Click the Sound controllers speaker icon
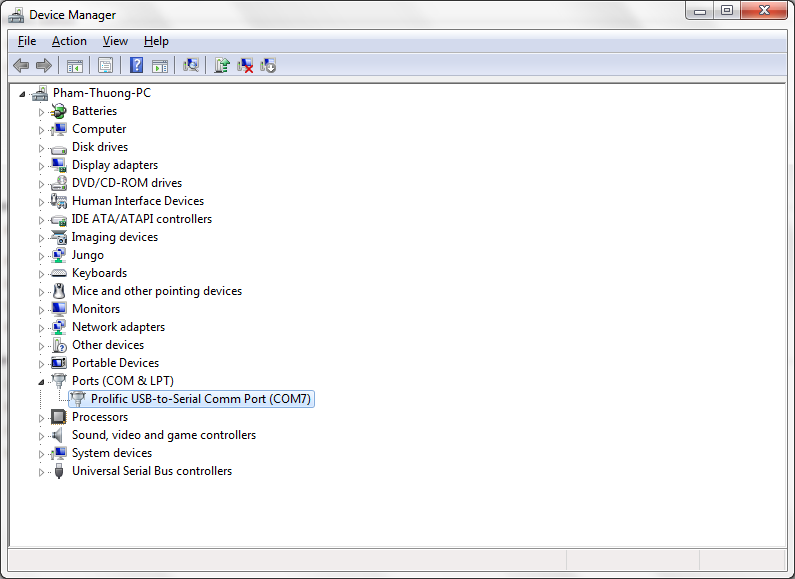This screenshot has width=795, height=579. pyautogui.click(x=58, y=435)
